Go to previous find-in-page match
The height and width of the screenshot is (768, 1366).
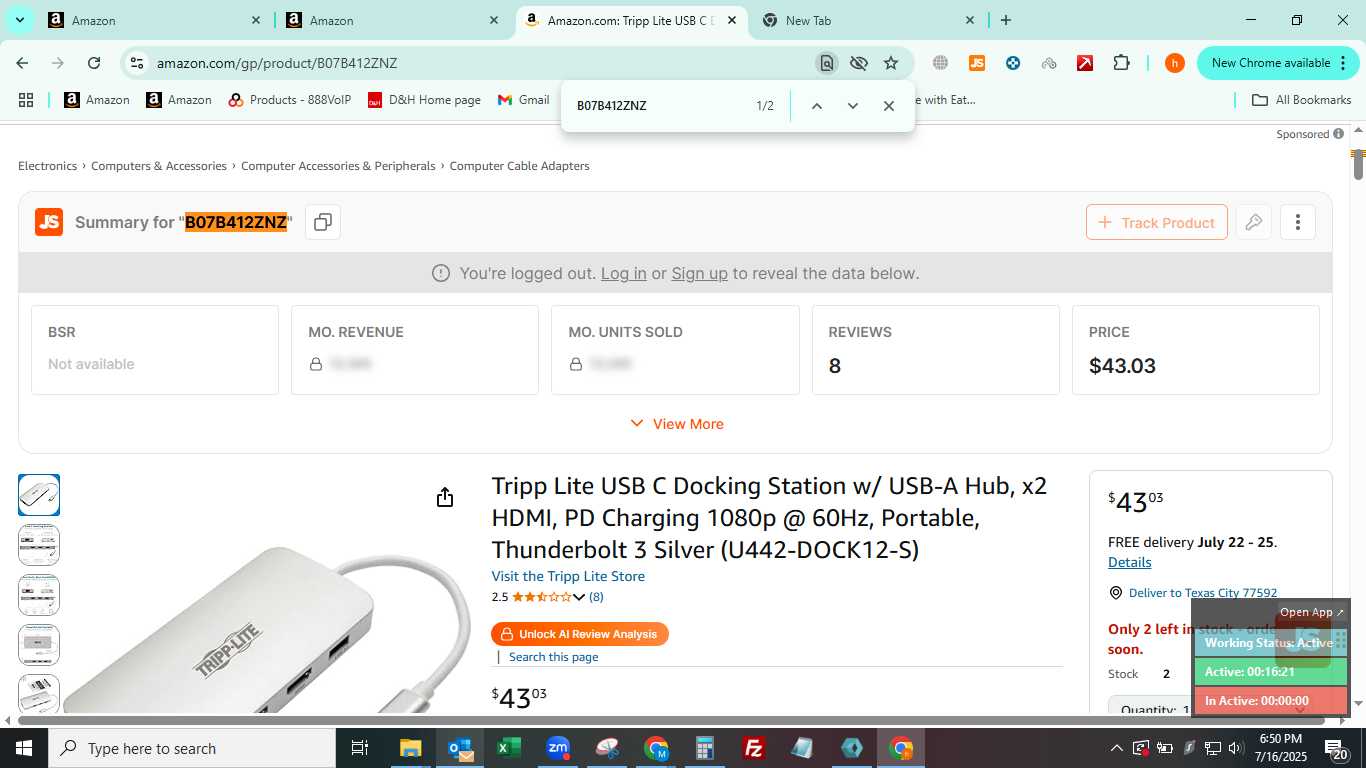click(x=816, y=106)
